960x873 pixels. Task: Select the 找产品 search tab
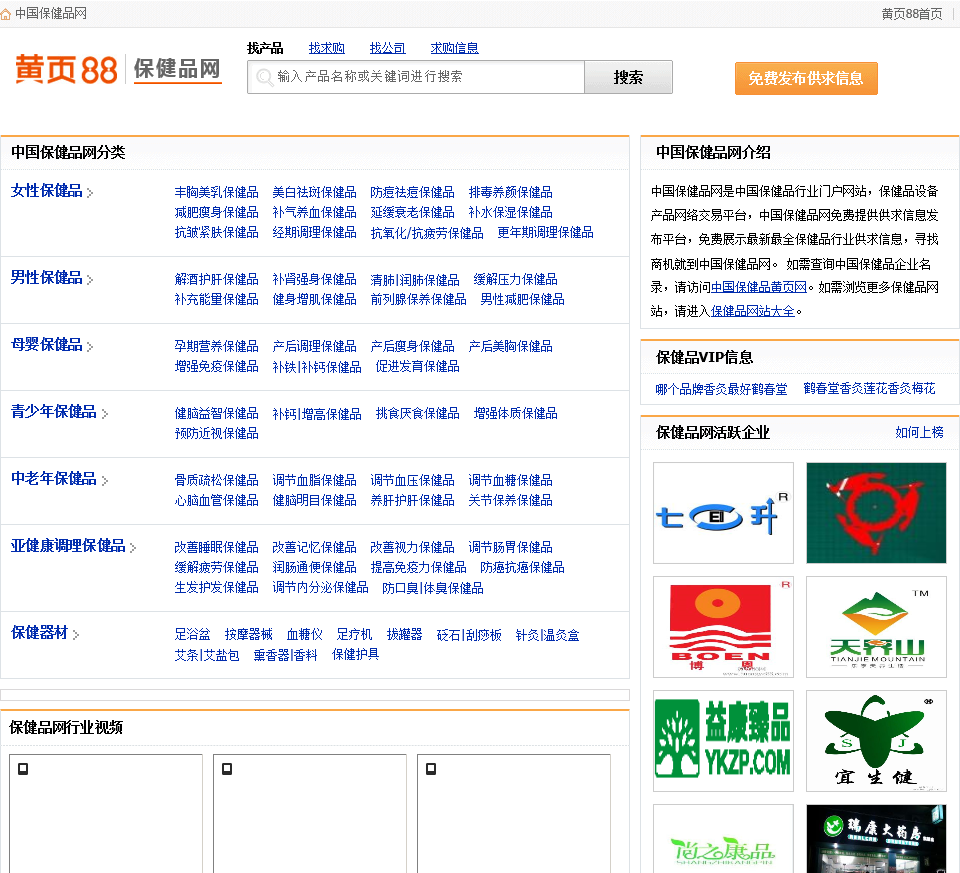265,48
